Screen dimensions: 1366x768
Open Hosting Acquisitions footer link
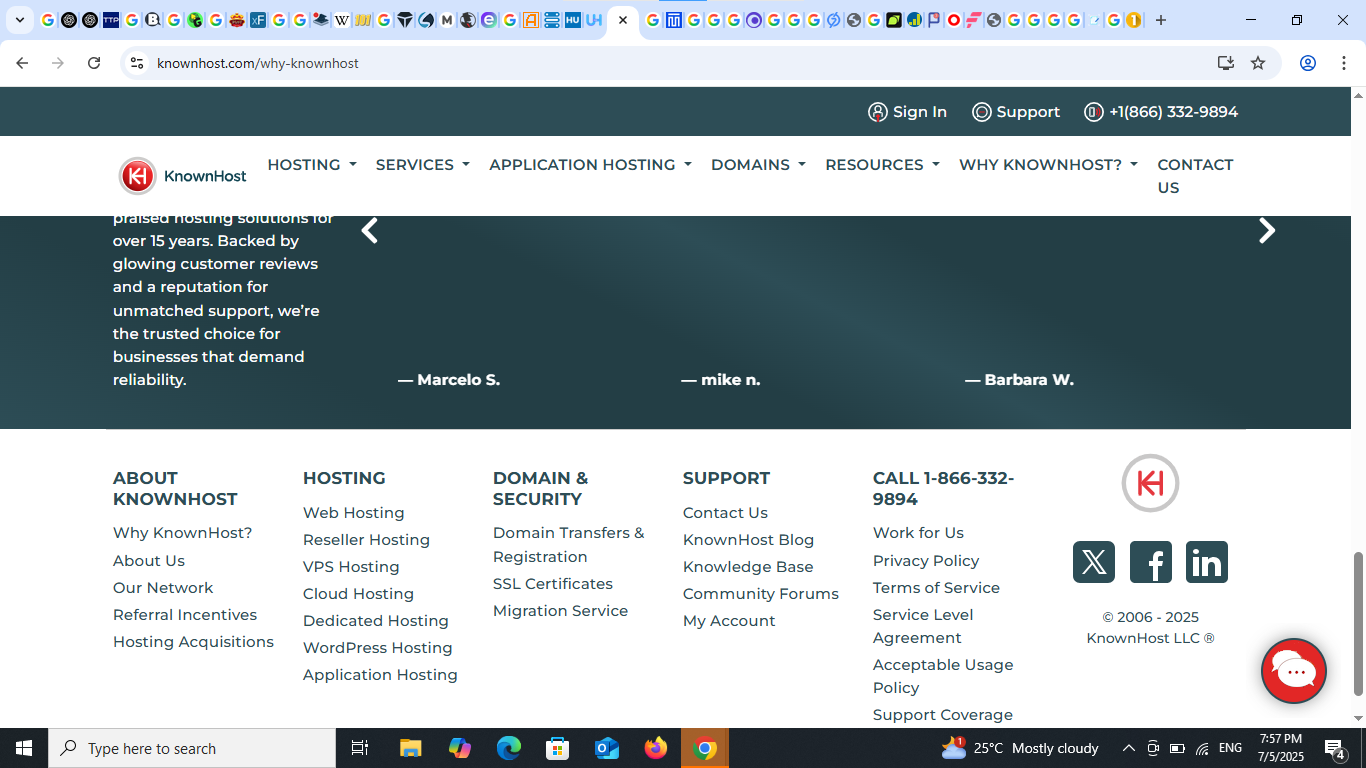pos(193,642)
